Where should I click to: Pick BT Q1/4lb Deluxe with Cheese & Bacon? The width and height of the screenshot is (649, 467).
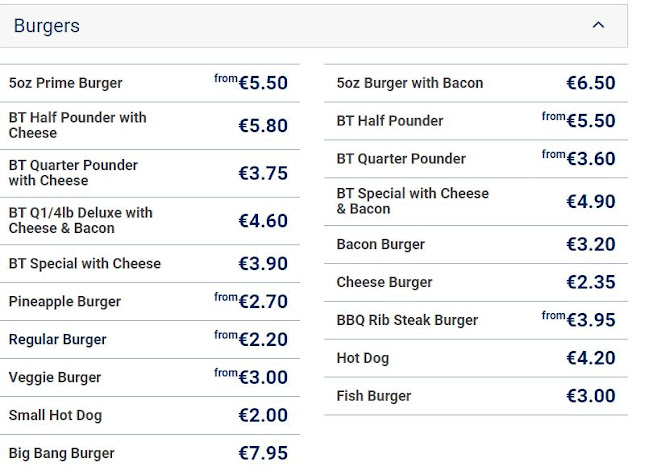pyautogui.click(x=81, y=220)
